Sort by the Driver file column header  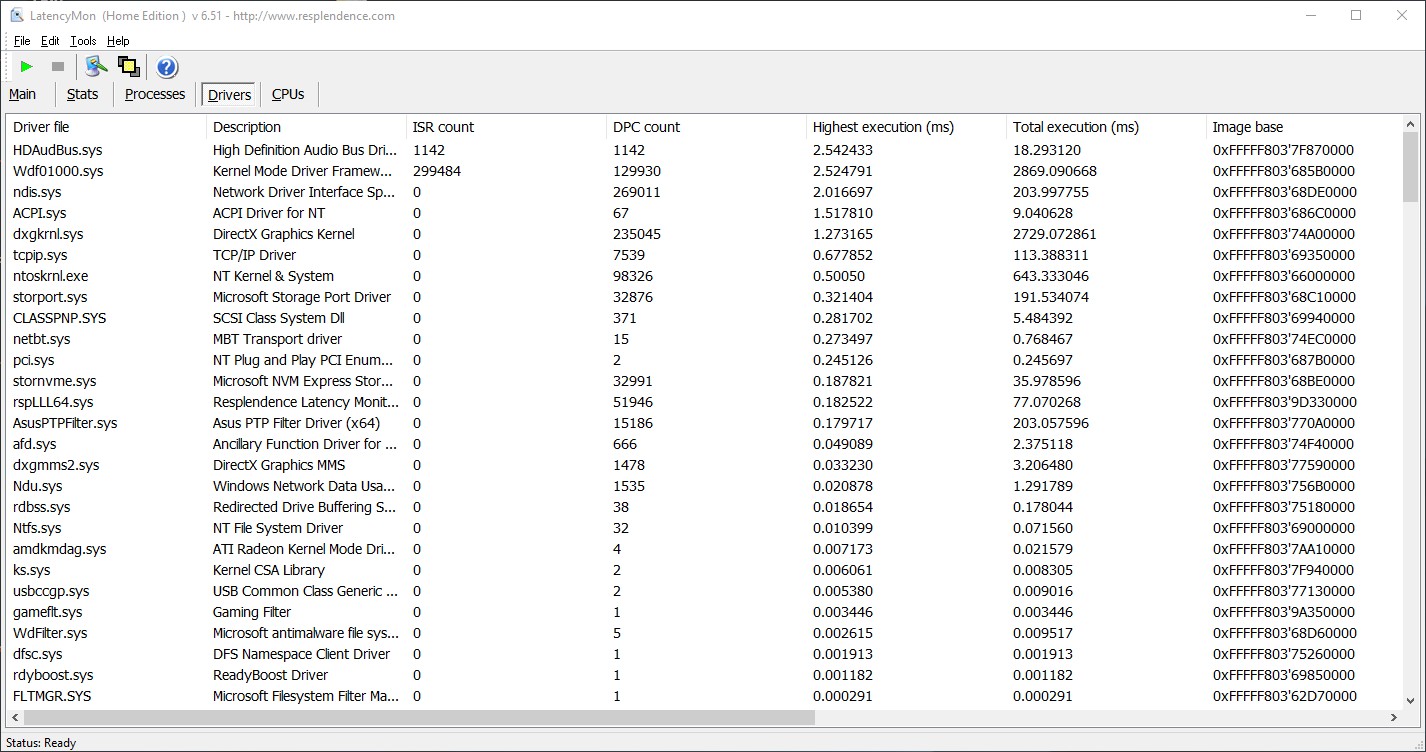coord(106,127)
